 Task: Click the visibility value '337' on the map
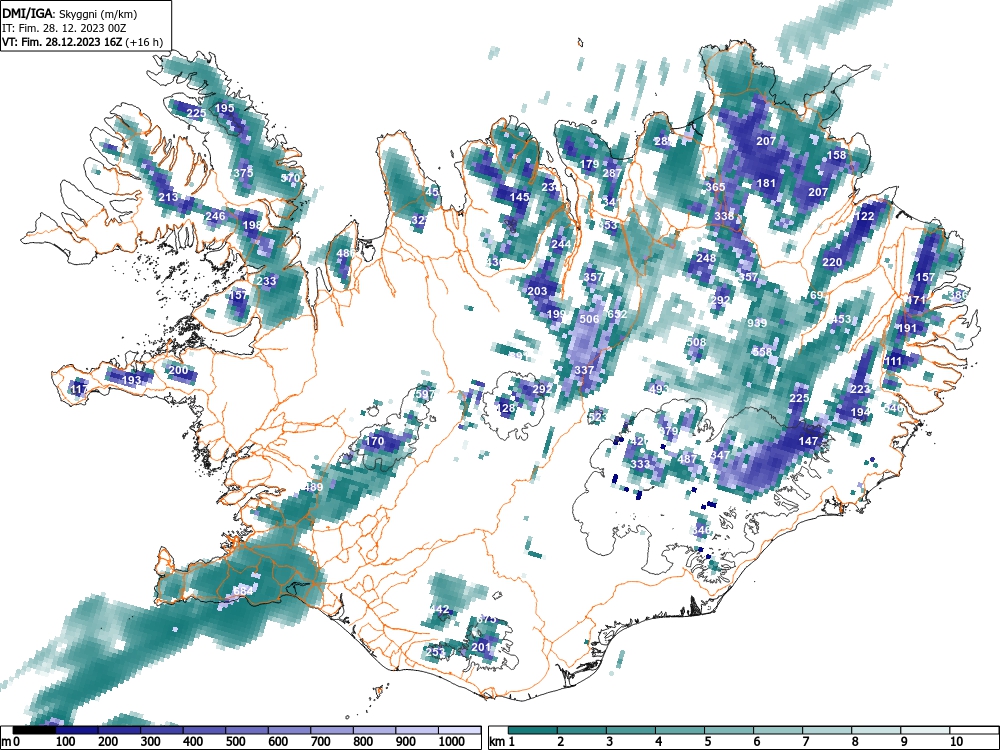click(x=584, y=370)
